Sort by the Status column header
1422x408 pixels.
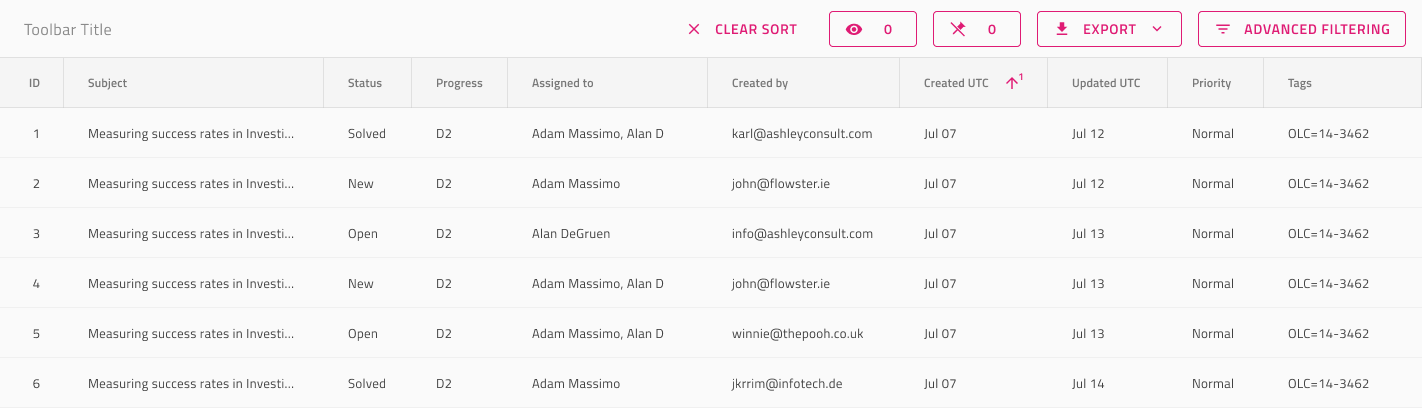(x=367, y=83)
